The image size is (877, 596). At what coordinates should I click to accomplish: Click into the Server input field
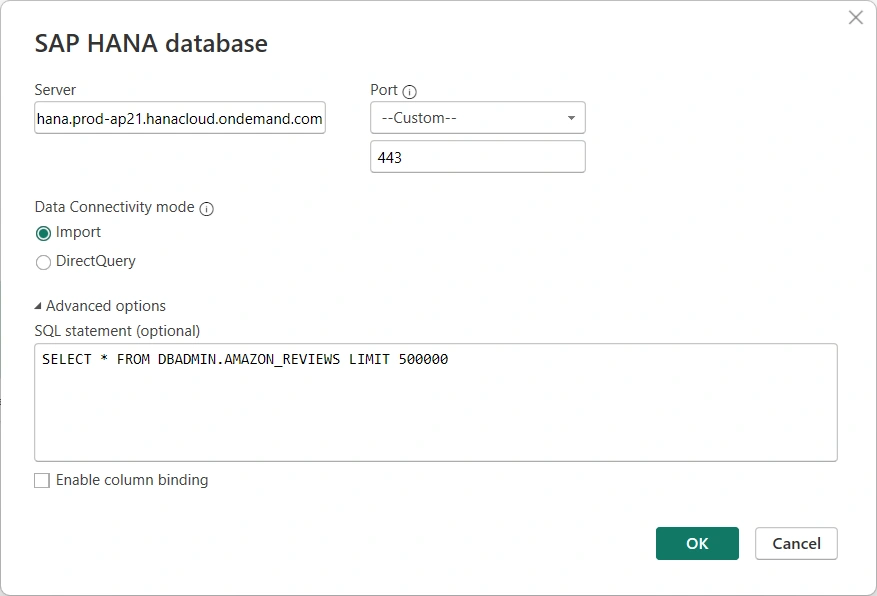pyautogui.click(x=180, y=117)
